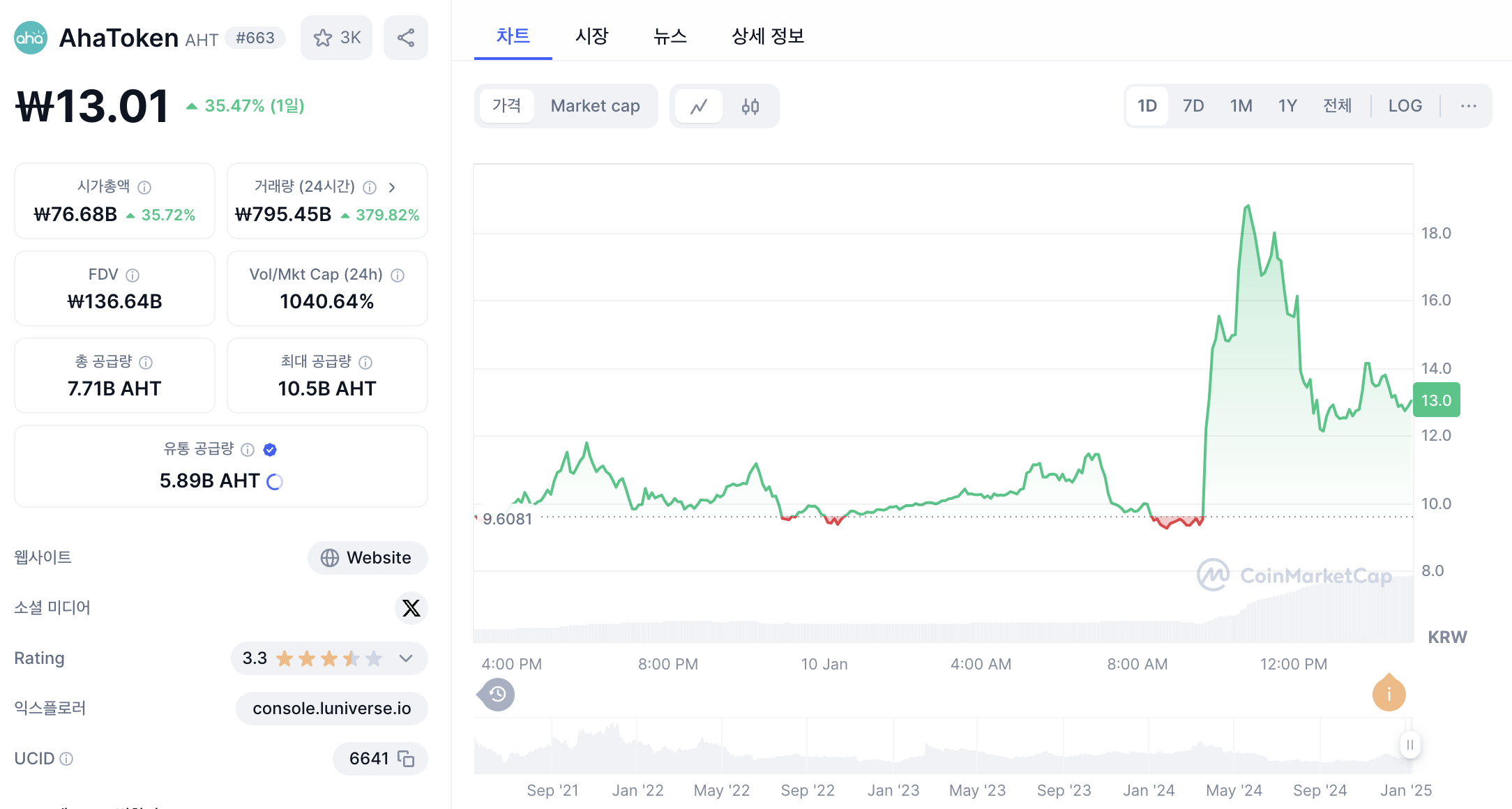Click market cap info icon
The width and height of the screenshot is (1512, 809).
(144, 187)
